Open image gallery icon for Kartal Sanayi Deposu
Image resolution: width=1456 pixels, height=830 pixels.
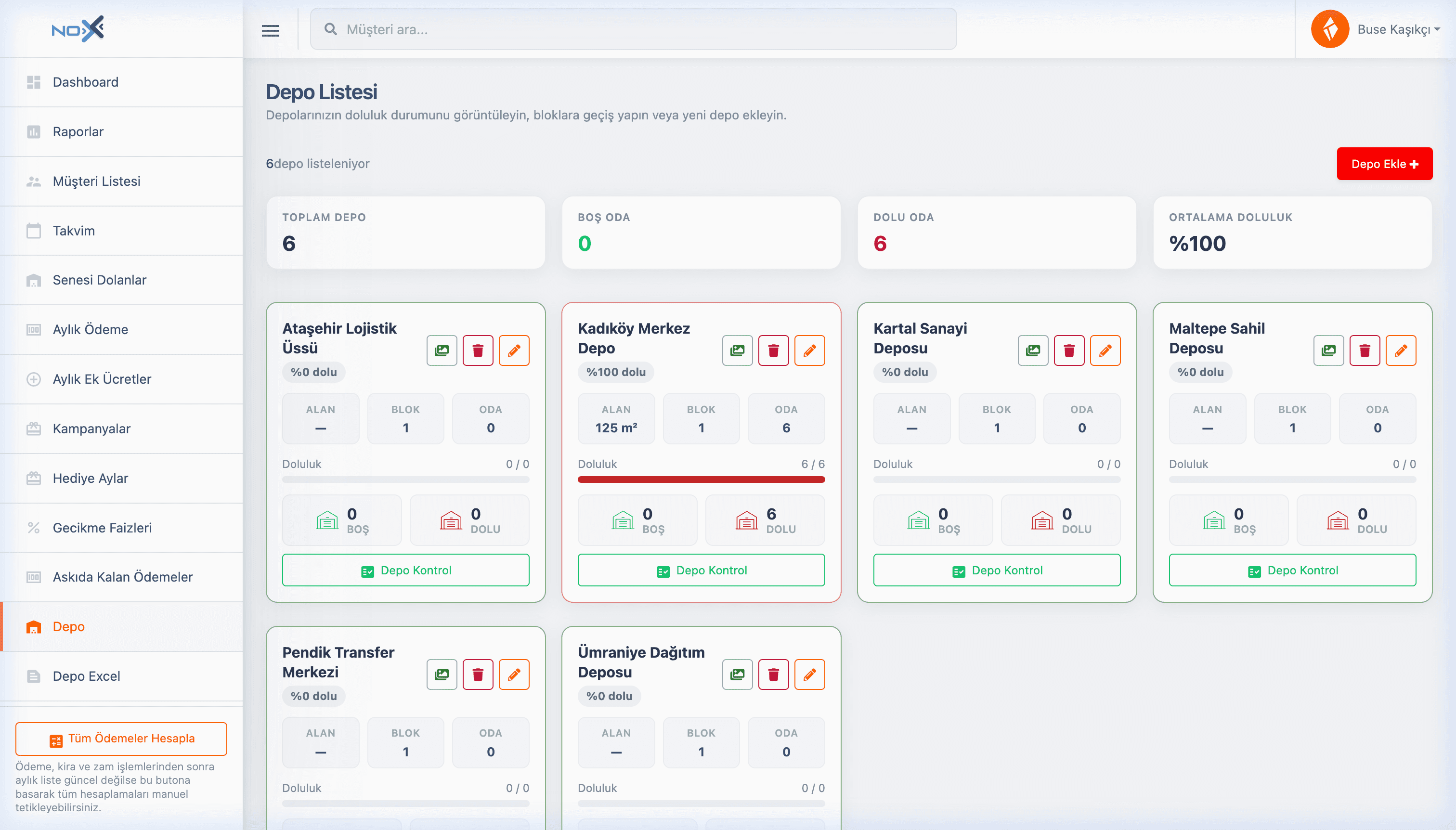1033,350
